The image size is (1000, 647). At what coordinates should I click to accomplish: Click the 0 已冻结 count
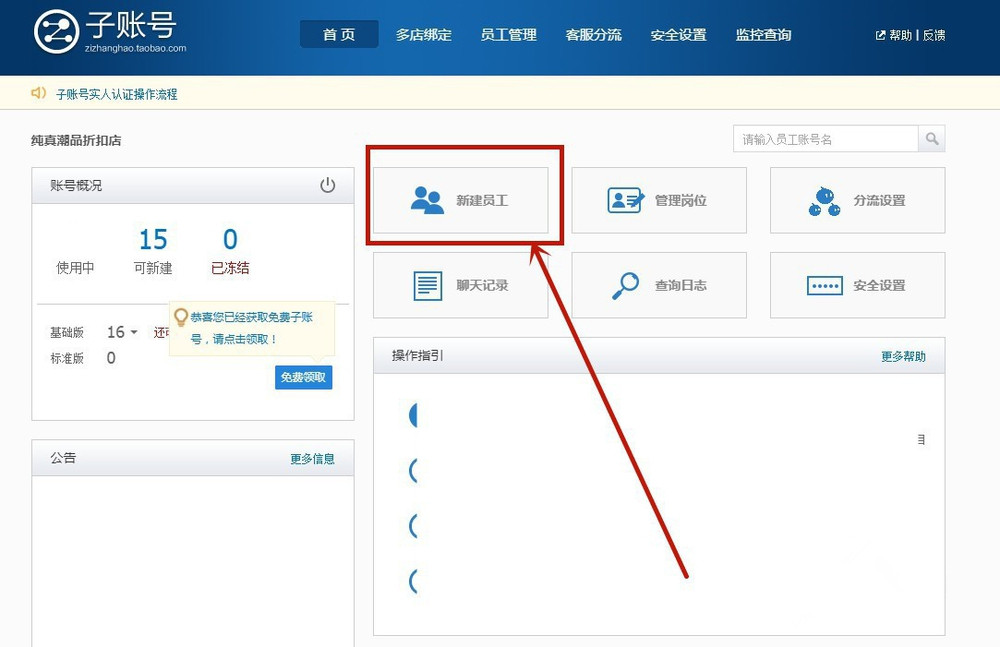click(230, 251)
